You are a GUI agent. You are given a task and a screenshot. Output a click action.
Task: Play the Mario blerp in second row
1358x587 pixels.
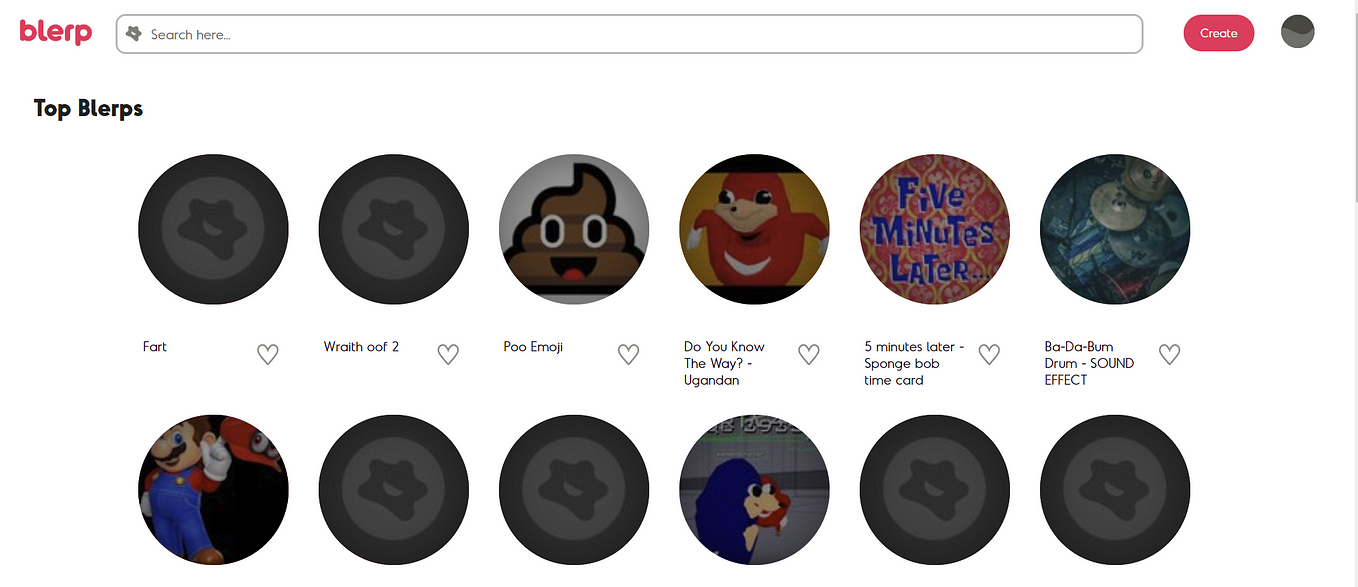pos(213,490)
